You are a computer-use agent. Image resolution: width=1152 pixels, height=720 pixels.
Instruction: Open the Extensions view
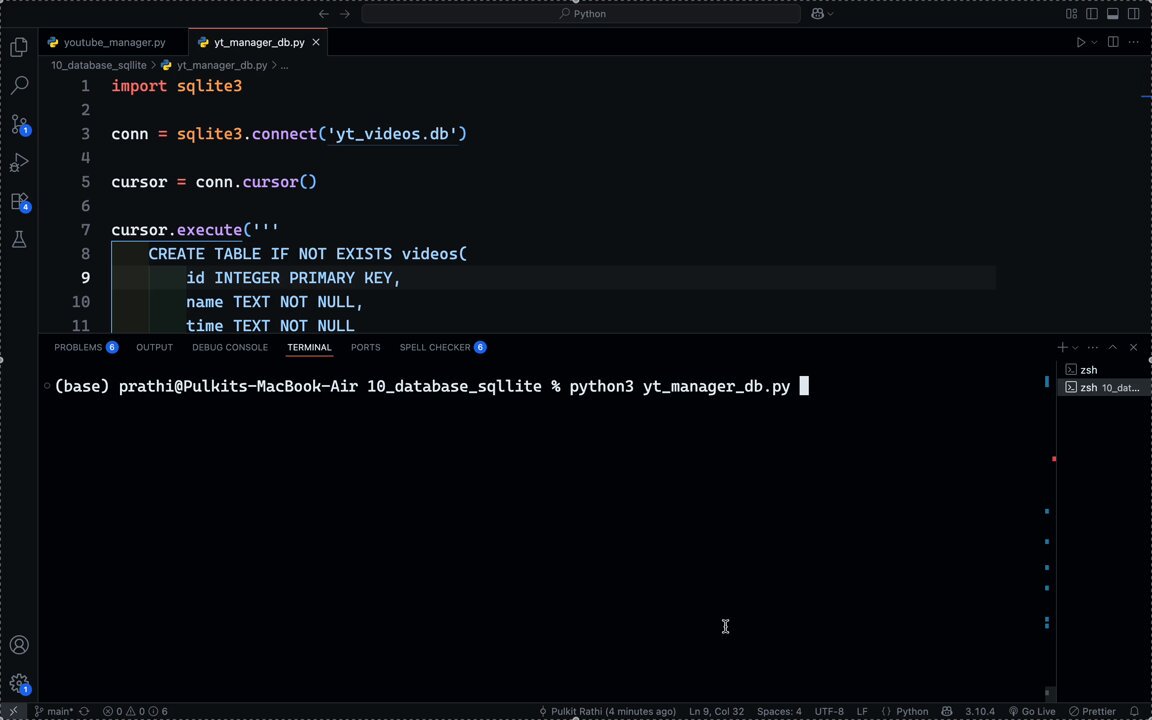coord(19,201)
